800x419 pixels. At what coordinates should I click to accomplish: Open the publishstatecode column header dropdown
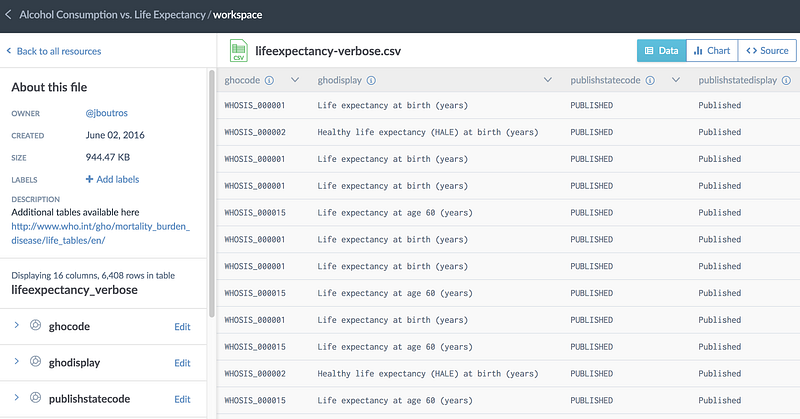pos(676,80)
